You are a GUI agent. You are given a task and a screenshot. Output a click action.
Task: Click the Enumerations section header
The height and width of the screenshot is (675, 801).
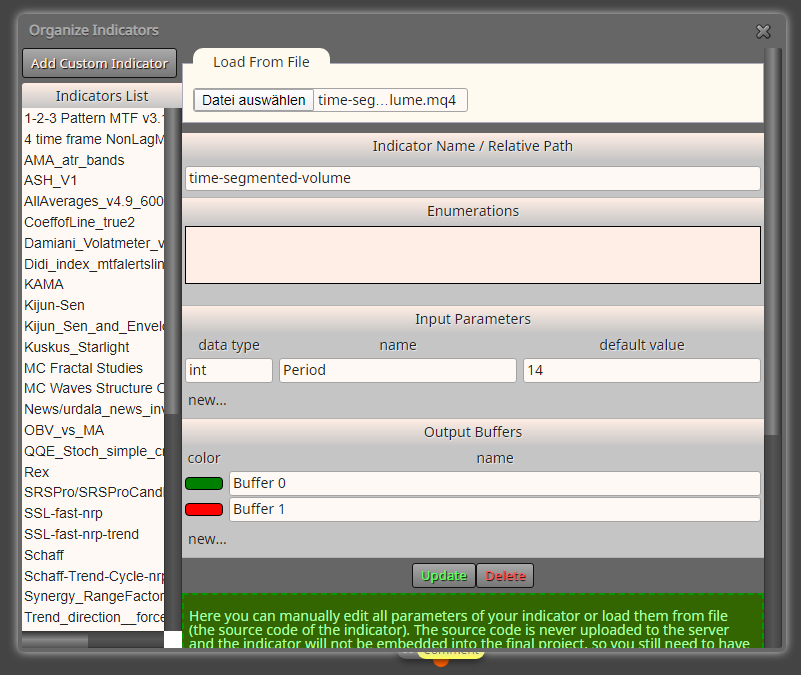pos(473,211)
